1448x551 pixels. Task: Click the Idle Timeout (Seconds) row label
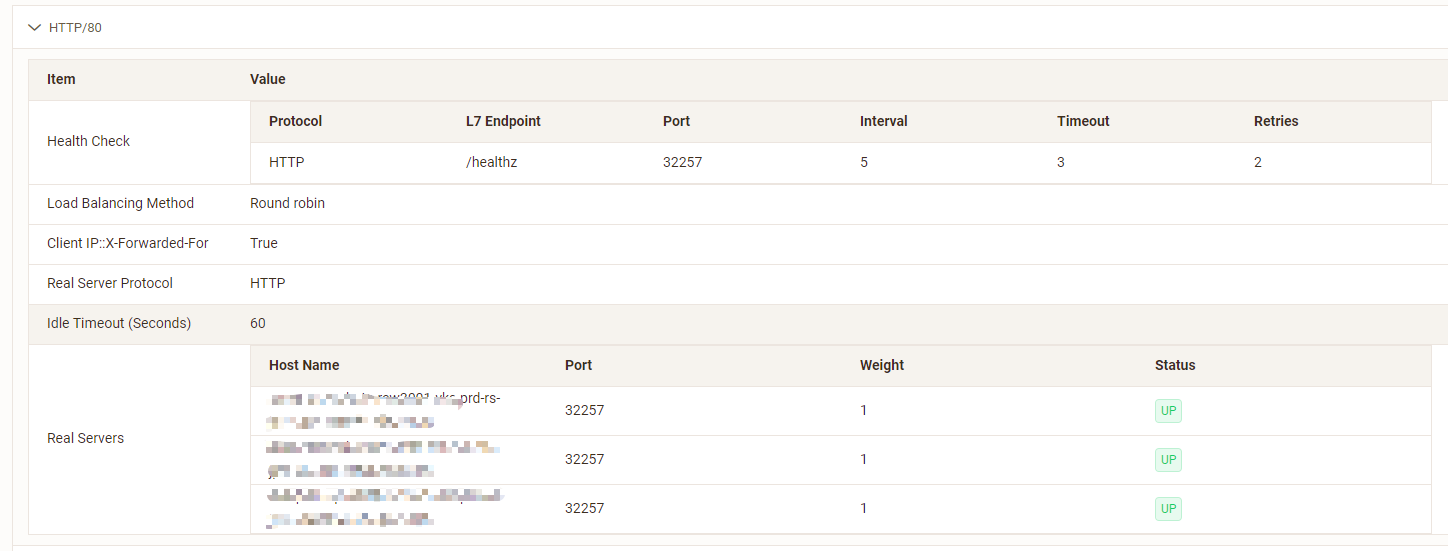pyautogui.click(x=119, y=323)
